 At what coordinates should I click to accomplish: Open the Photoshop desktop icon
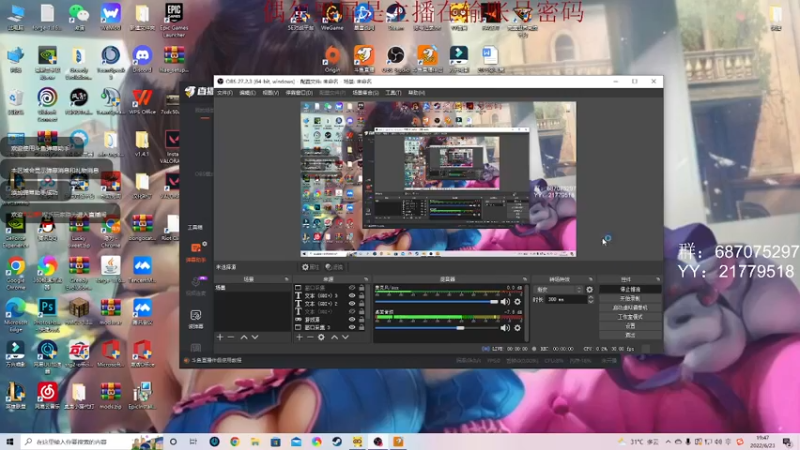47,312
